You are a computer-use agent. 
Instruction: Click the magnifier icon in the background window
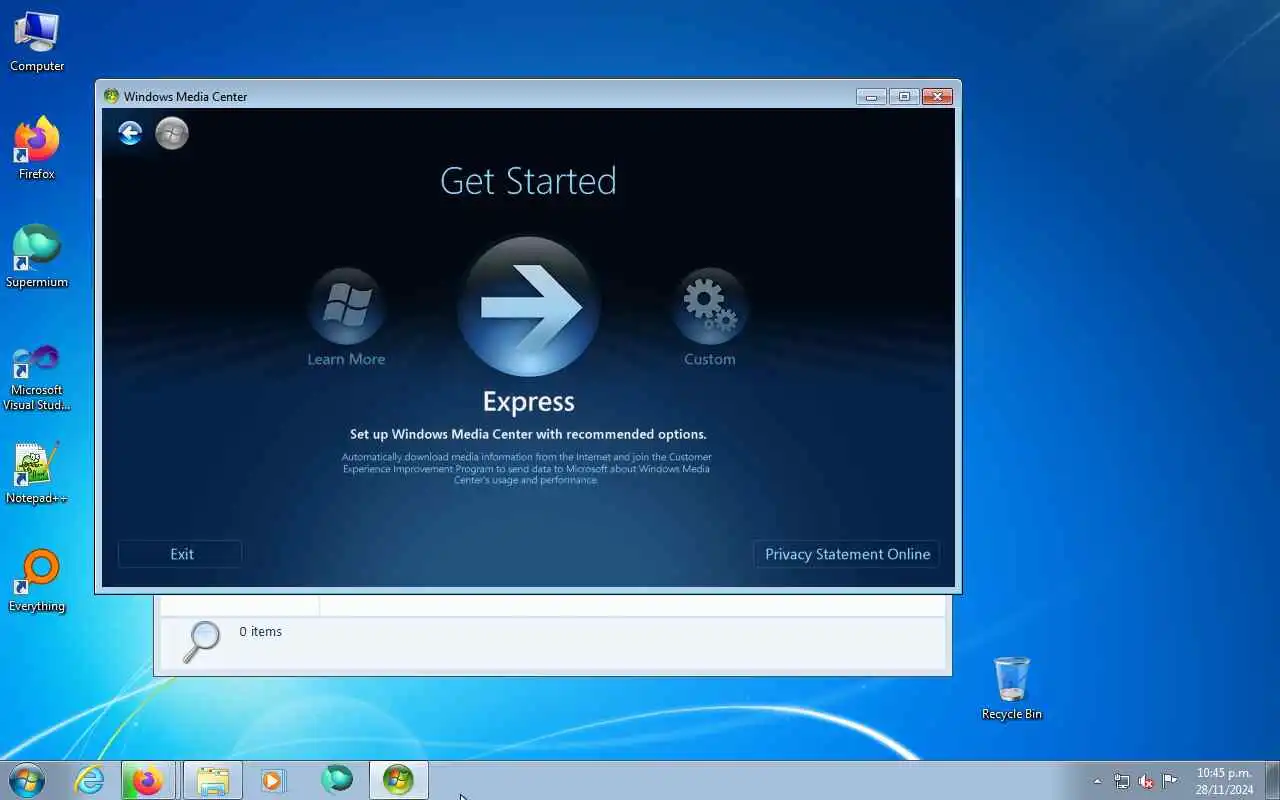(201, 641)
